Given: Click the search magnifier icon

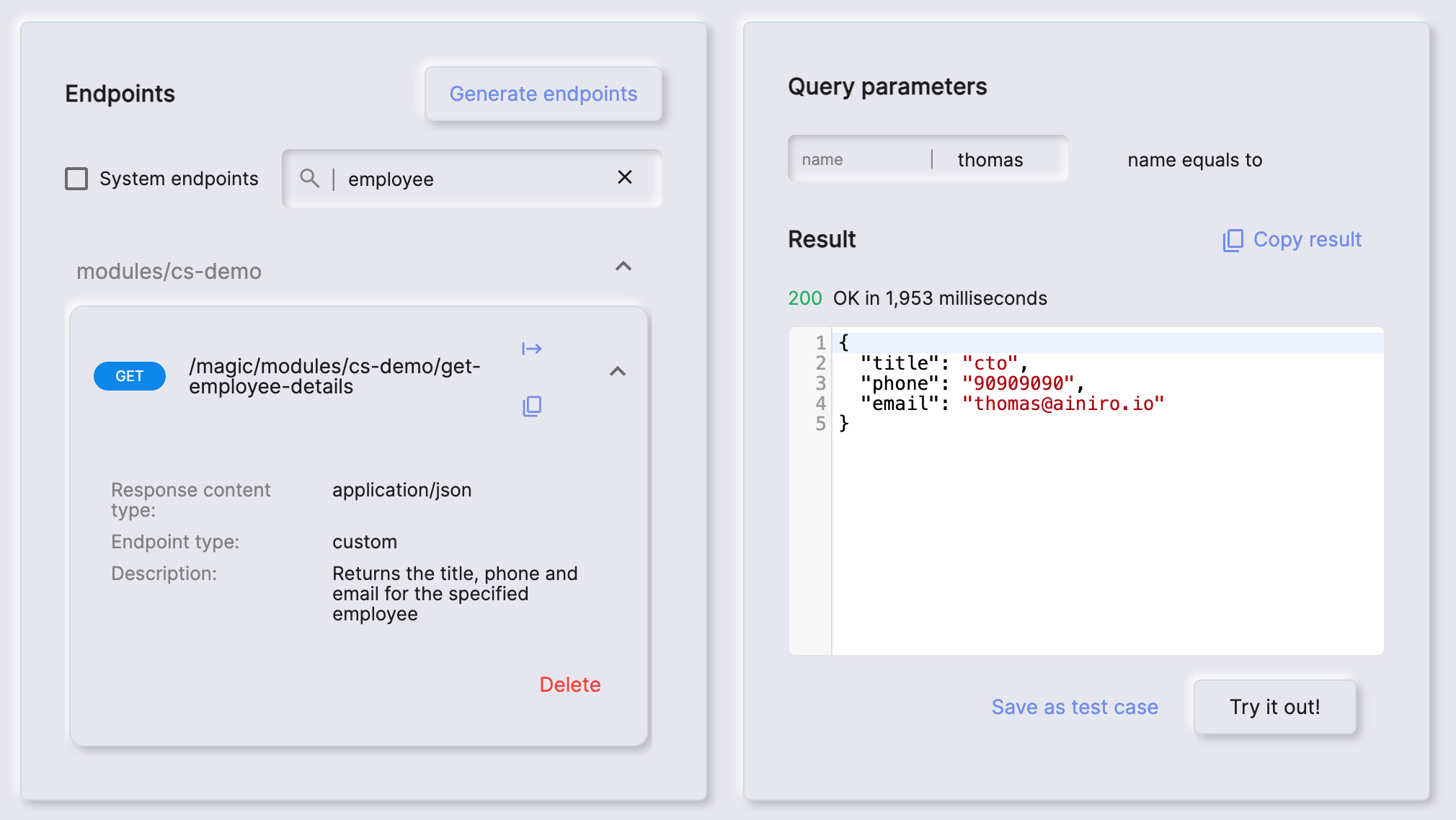Looking at the screenshot, I should pyautogui.click(x=311, y=178).
